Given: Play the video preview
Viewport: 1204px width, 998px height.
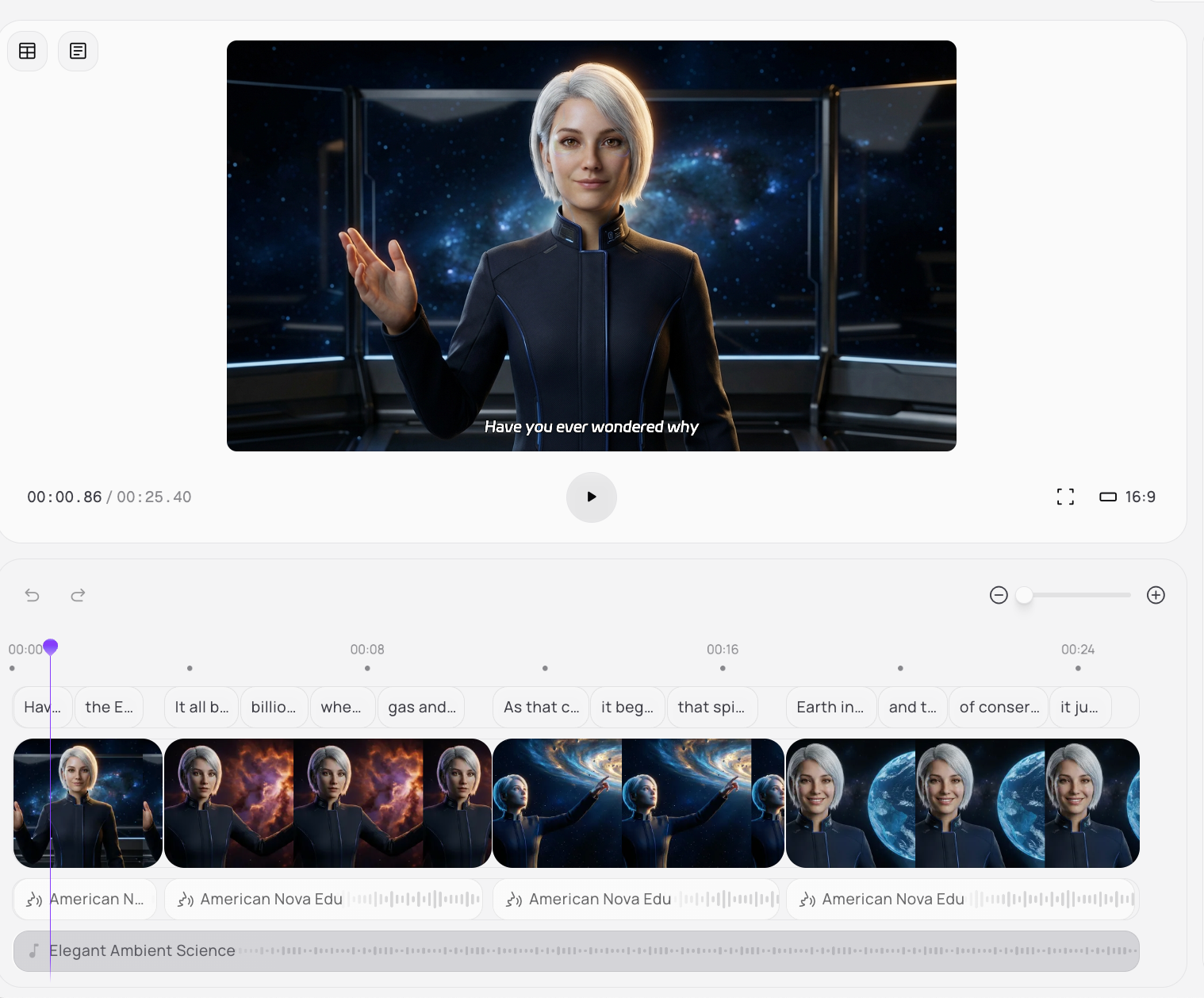Looking at the screenshot, I should tap(591, 497).
